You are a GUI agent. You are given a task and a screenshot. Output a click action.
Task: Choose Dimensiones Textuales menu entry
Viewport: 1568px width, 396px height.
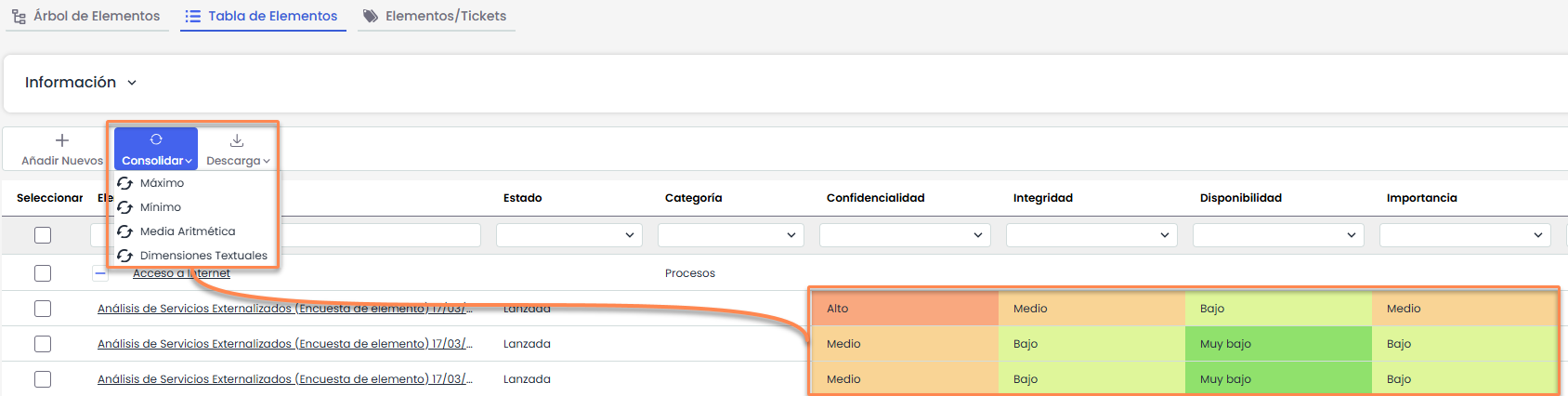(203, 256)
